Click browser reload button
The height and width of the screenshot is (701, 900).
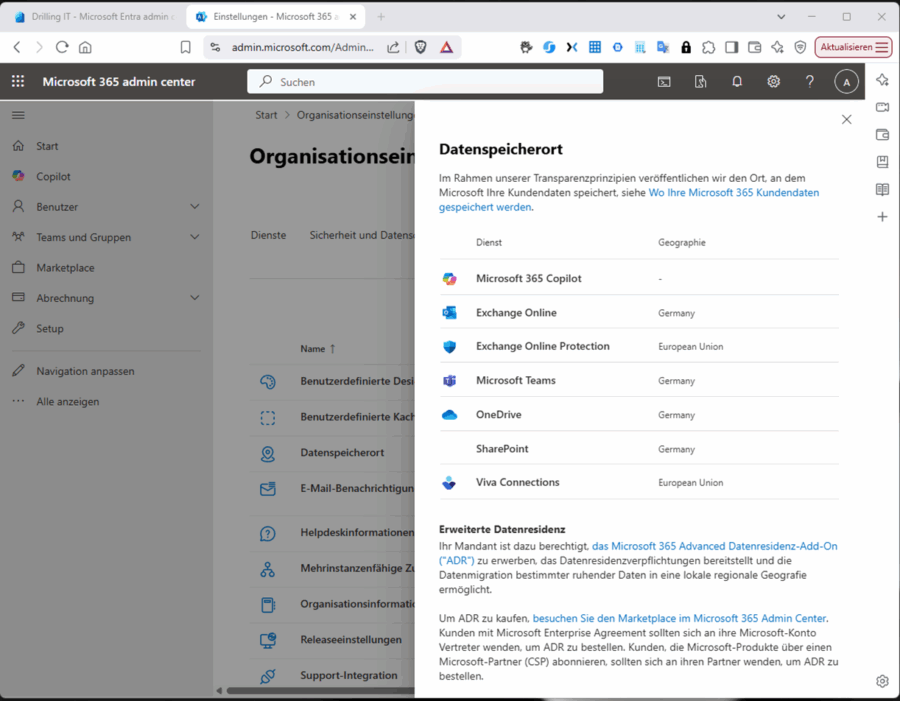(62, 47)
